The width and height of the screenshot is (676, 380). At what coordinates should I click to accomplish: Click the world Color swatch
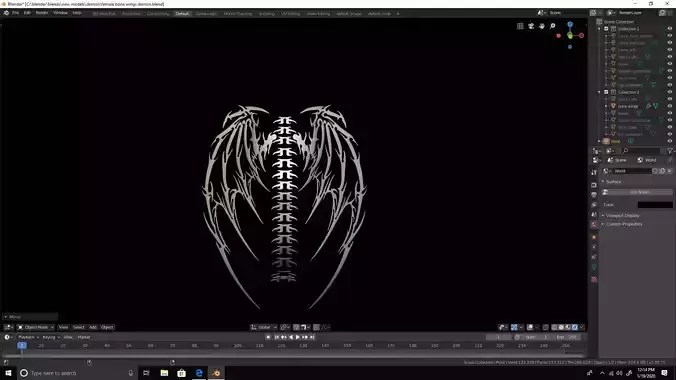pyautogui.click(x=655, y=205)
